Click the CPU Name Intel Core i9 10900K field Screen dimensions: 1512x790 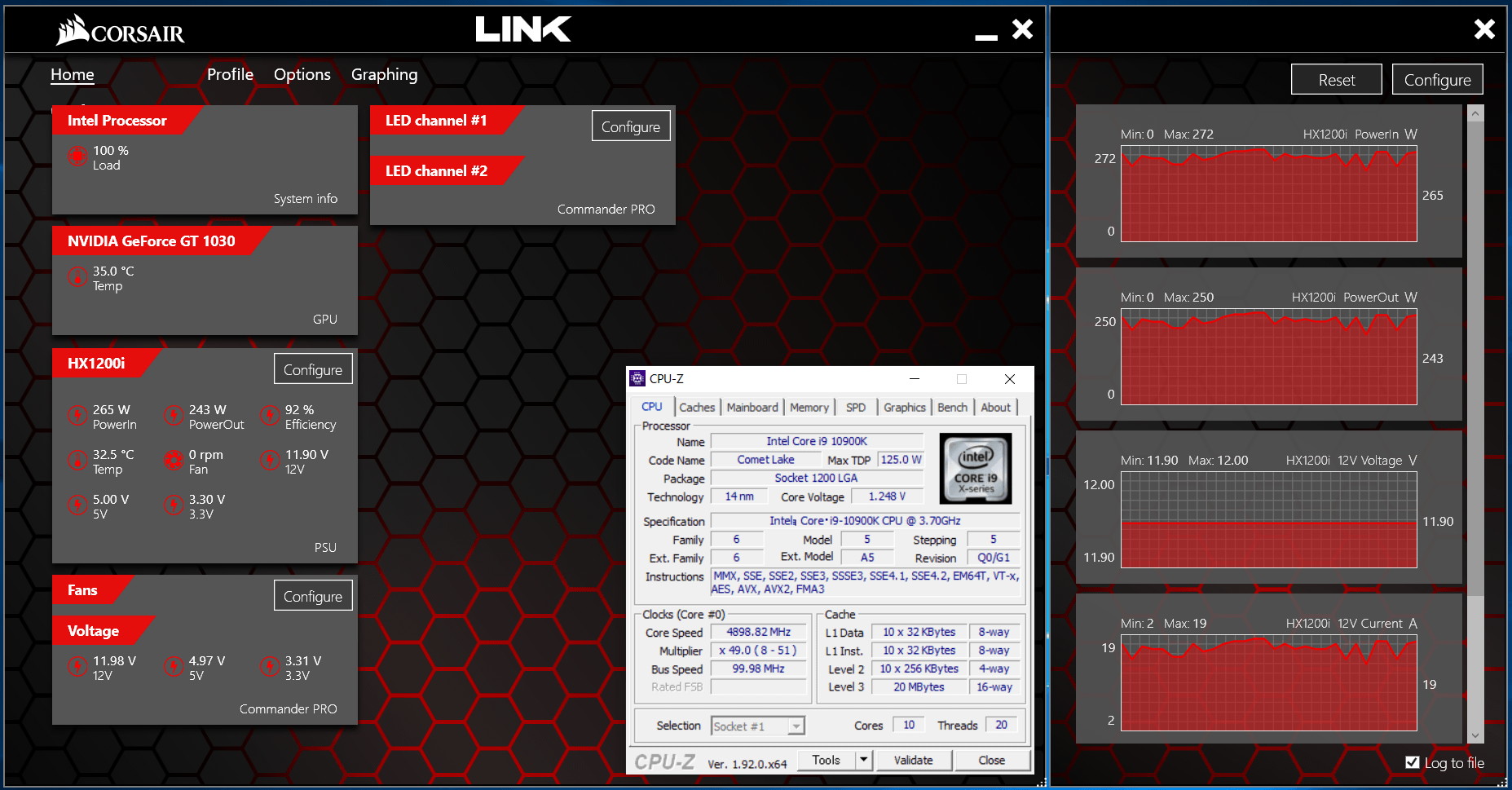point(817,441)
